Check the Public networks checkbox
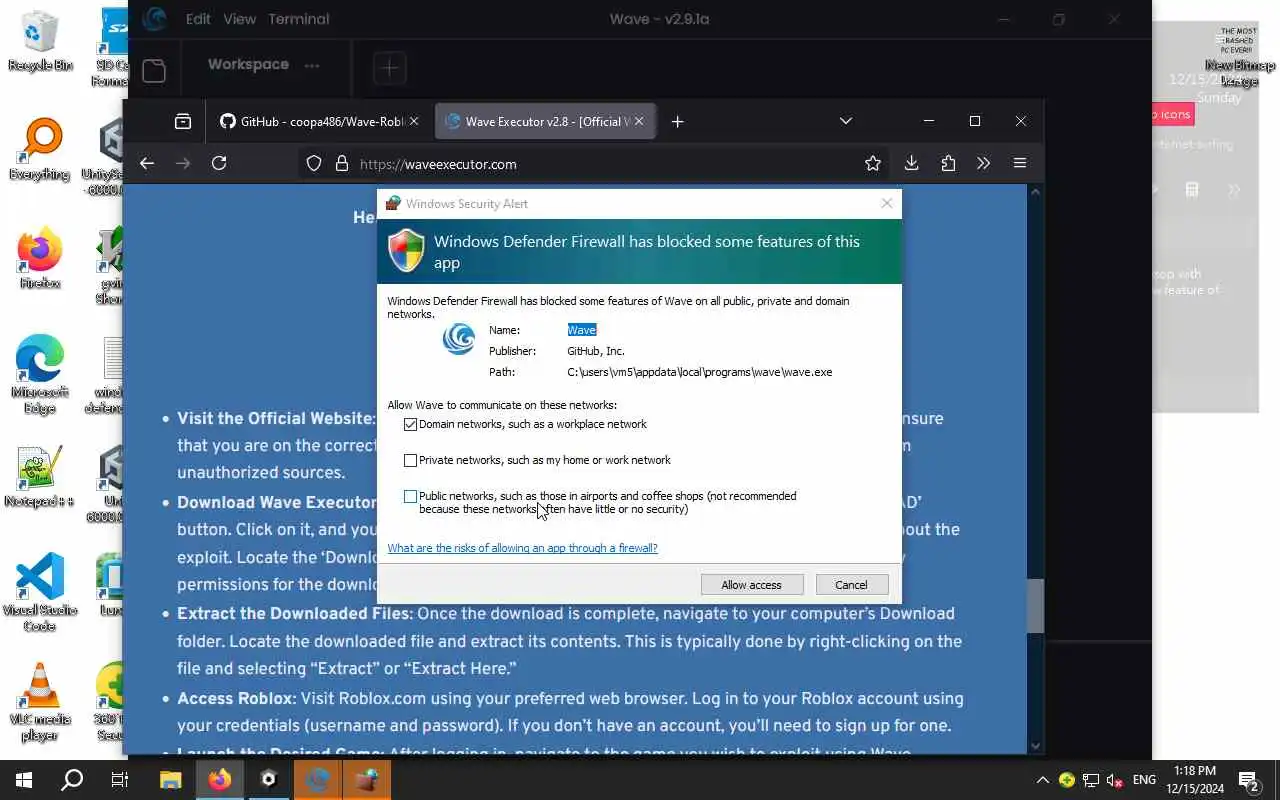 click(410, 496)
